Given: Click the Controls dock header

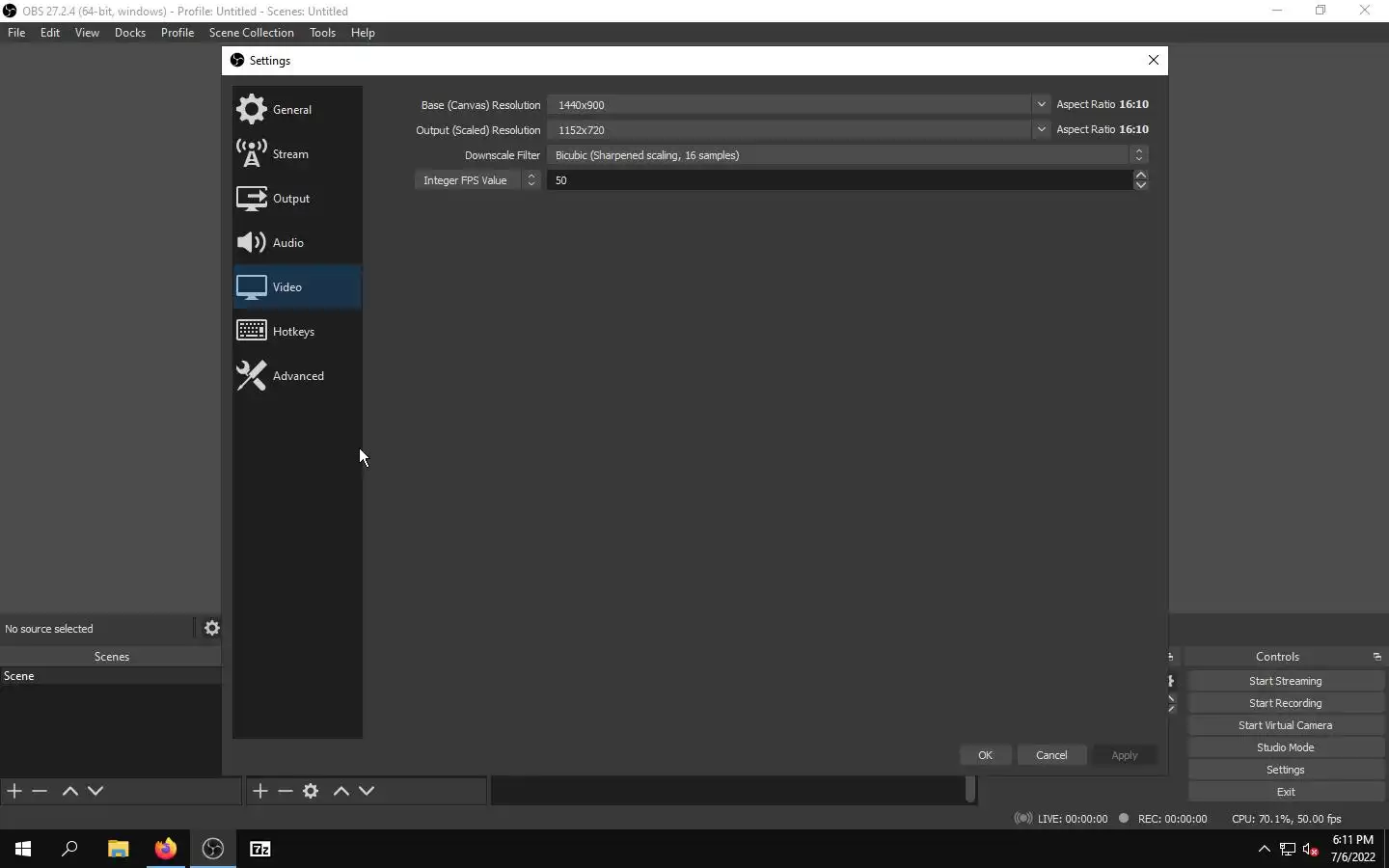Looking at the screenshot, I should pyautogui.click(x=1277, y=657).
